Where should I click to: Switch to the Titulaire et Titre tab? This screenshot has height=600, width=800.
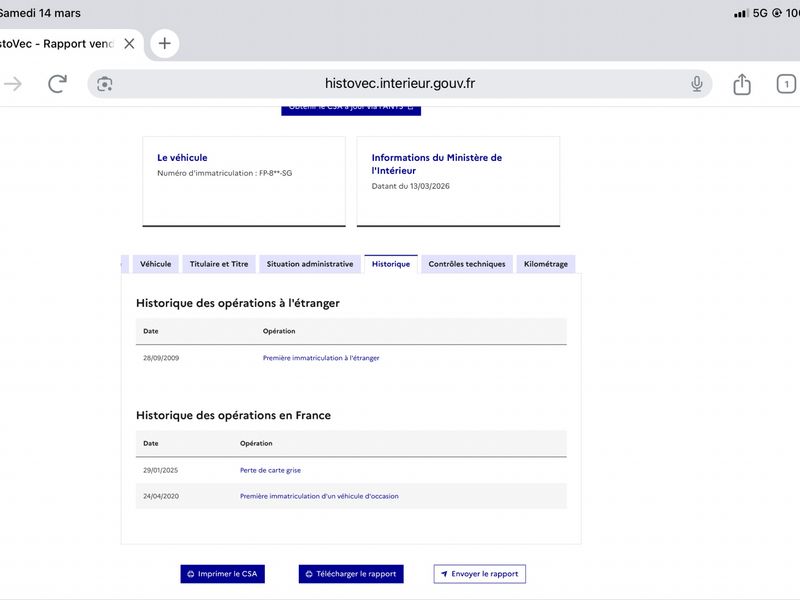[x=219, y=264]
